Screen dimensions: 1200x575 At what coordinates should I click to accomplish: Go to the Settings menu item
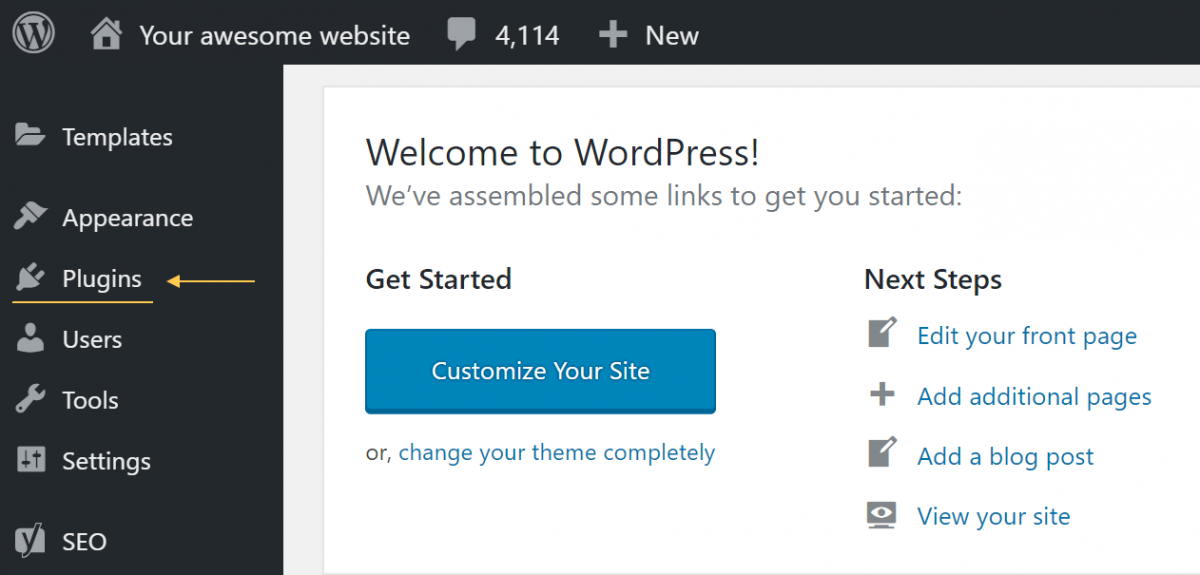coord(106,461)
